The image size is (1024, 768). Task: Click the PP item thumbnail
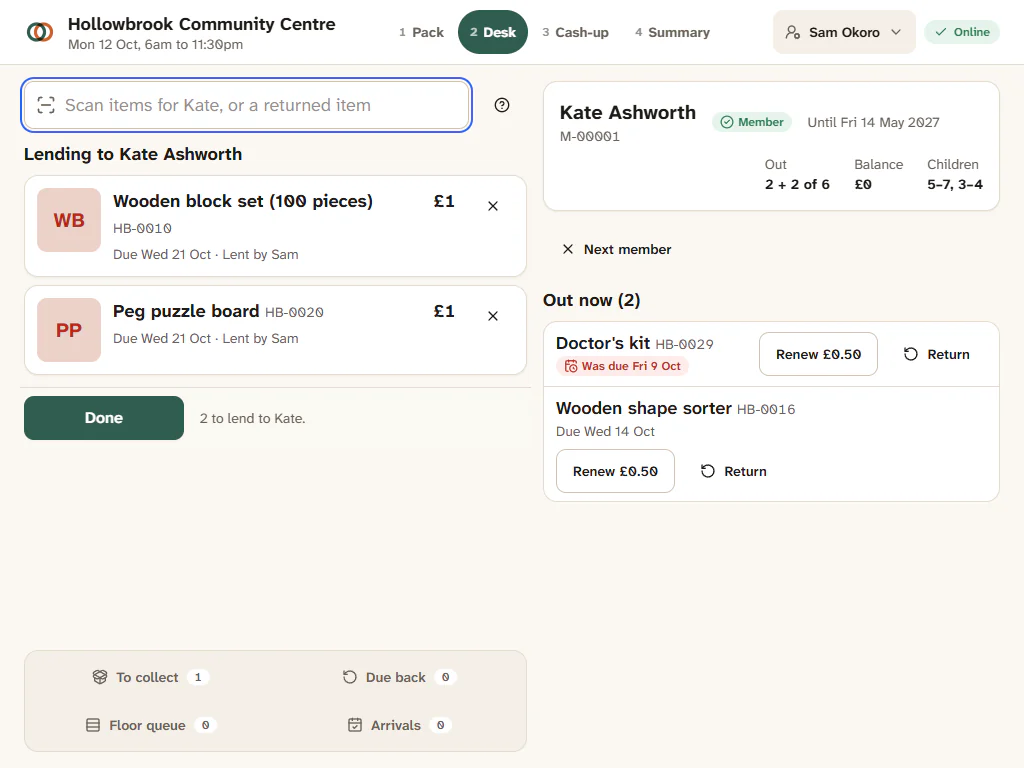69,330
